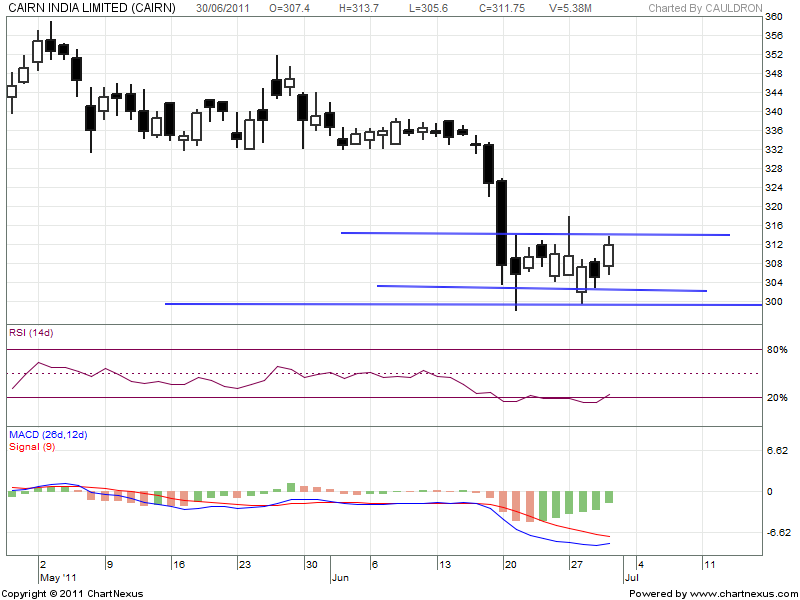800x600 pixels.
Task: Click the C=311.75 closing price value
Action: [500, 8]
